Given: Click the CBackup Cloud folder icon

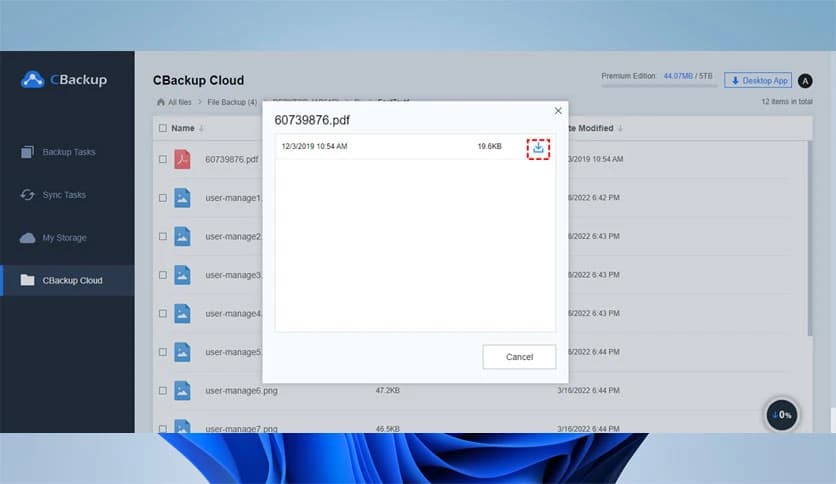Looking at the screenshot, I should (x=27, y=280).
